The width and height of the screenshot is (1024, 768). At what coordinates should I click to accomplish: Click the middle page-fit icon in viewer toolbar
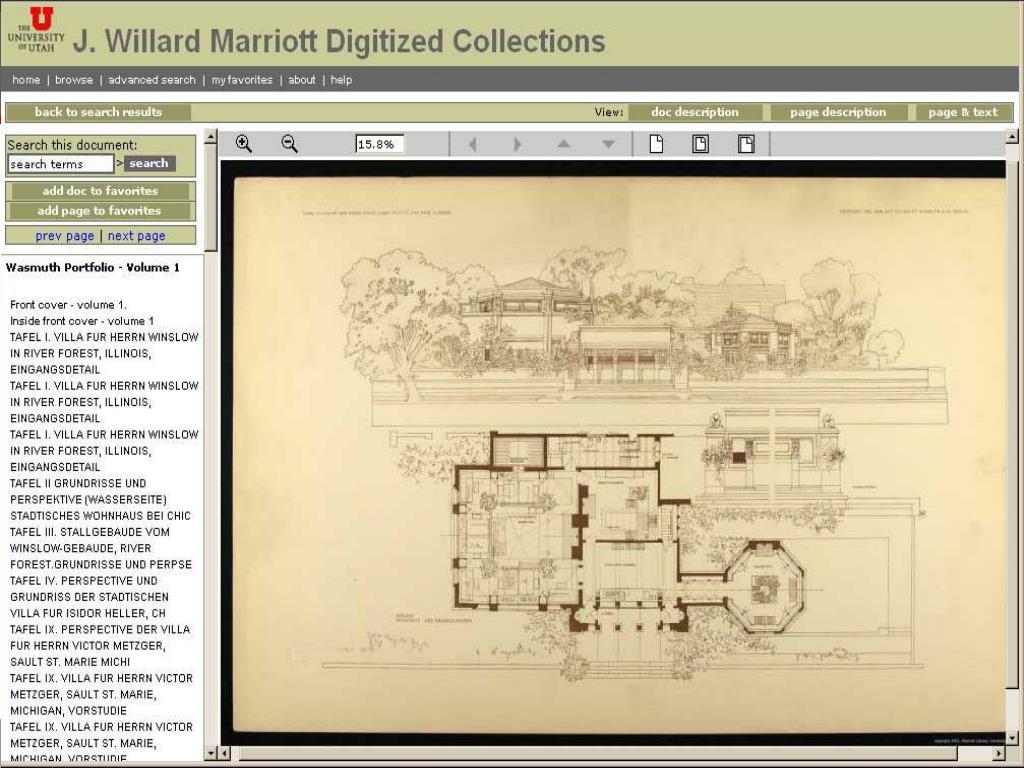[x=700, y=144]
